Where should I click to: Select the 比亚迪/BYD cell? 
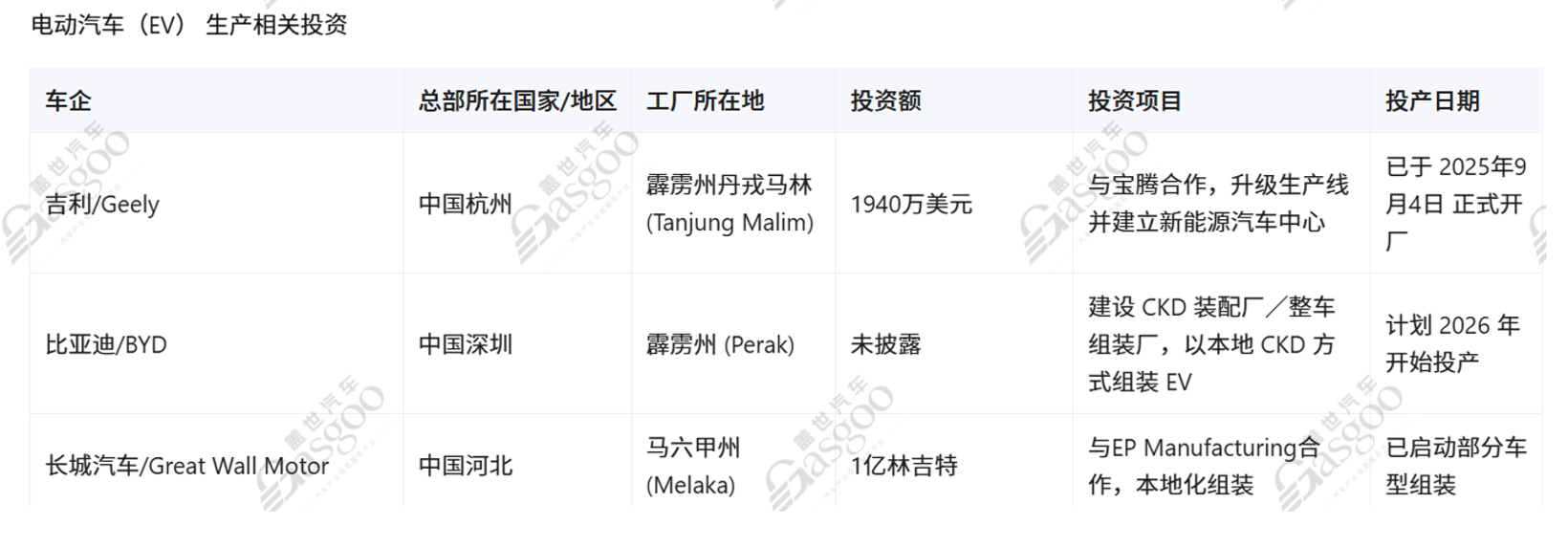(x=106, y=344)
